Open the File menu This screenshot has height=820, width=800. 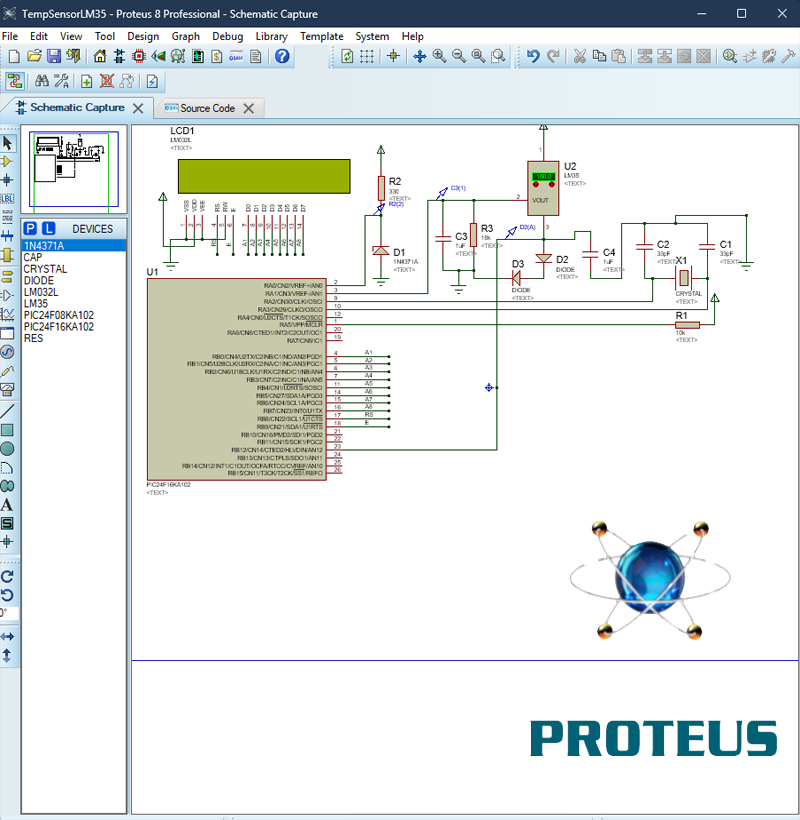tap(10, 36)
